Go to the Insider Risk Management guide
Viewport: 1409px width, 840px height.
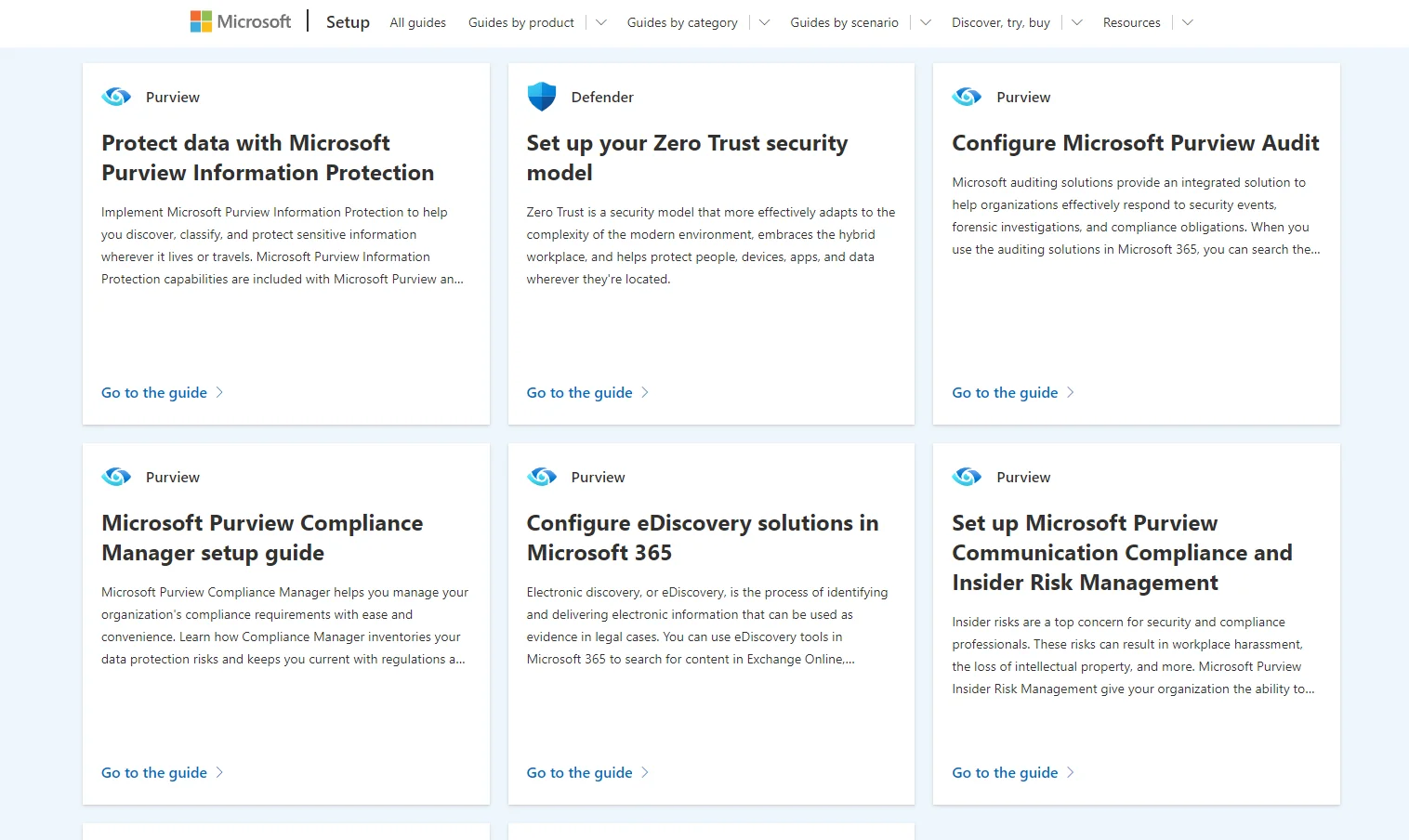coord(1005,772)
